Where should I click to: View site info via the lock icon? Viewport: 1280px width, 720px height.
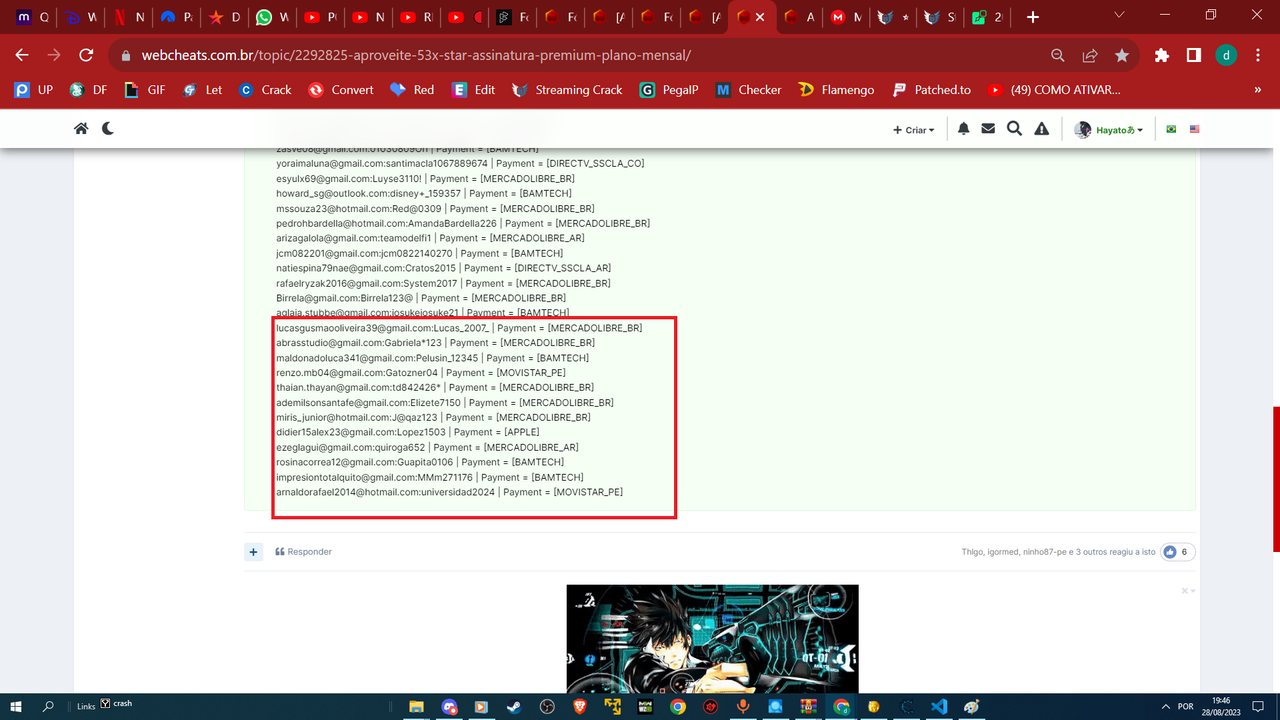pyautogui.click(x=126, y=56)
